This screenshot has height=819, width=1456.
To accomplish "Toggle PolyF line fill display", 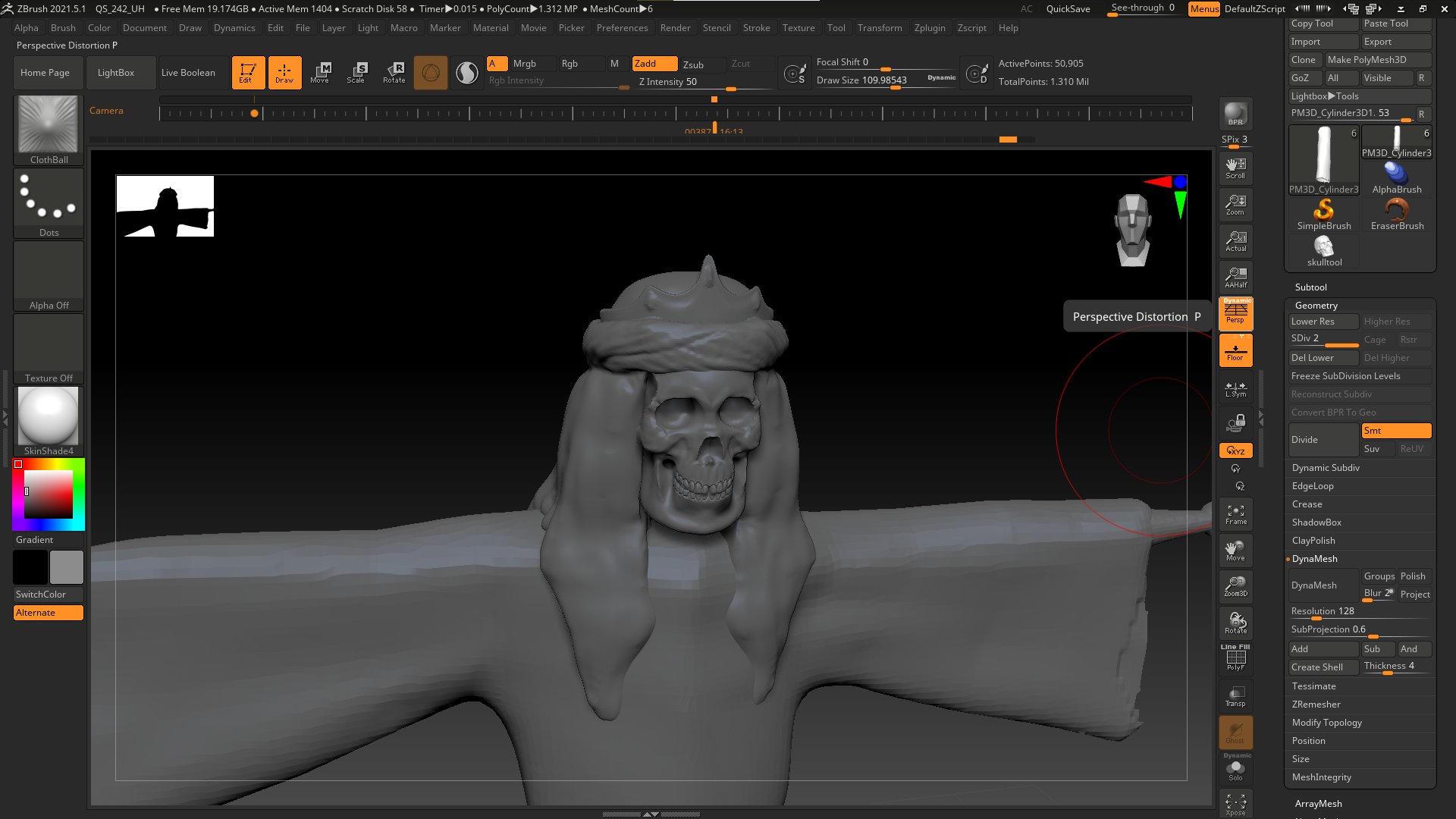I will pyautogui.click(x=1235, y=657).
